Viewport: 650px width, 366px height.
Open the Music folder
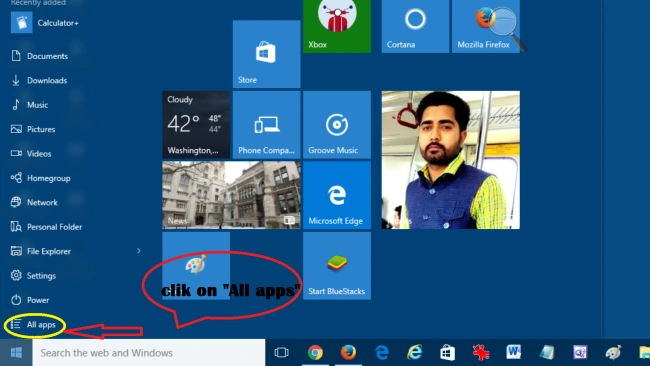click(29, 105)
